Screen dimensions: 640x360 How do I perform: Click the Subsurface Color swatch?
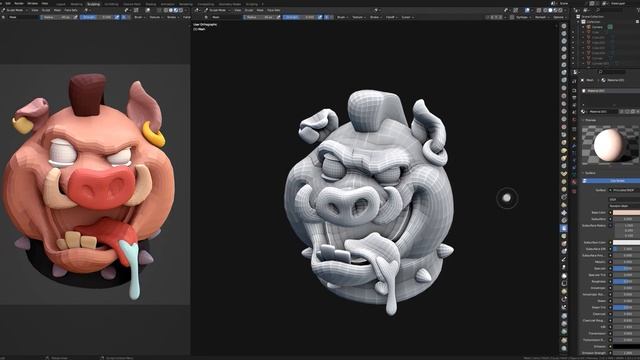coord(627,242)
